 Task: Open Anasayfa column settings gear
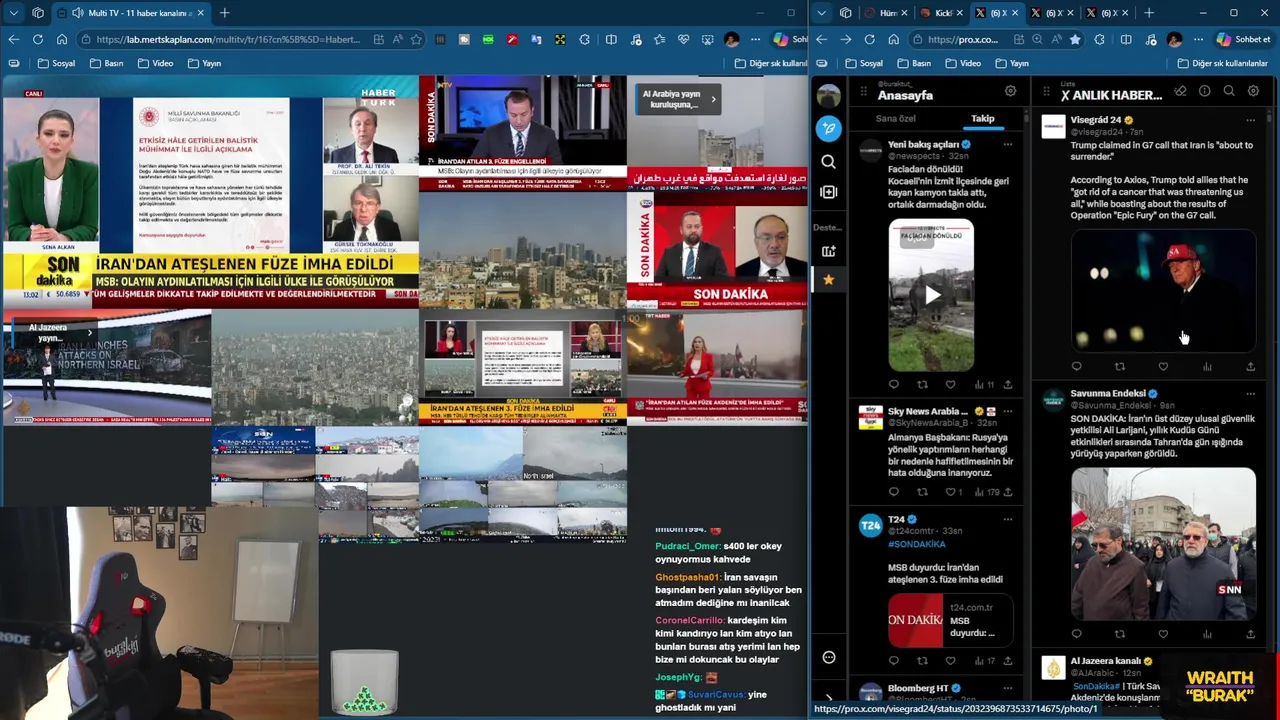coord(1010,91)
